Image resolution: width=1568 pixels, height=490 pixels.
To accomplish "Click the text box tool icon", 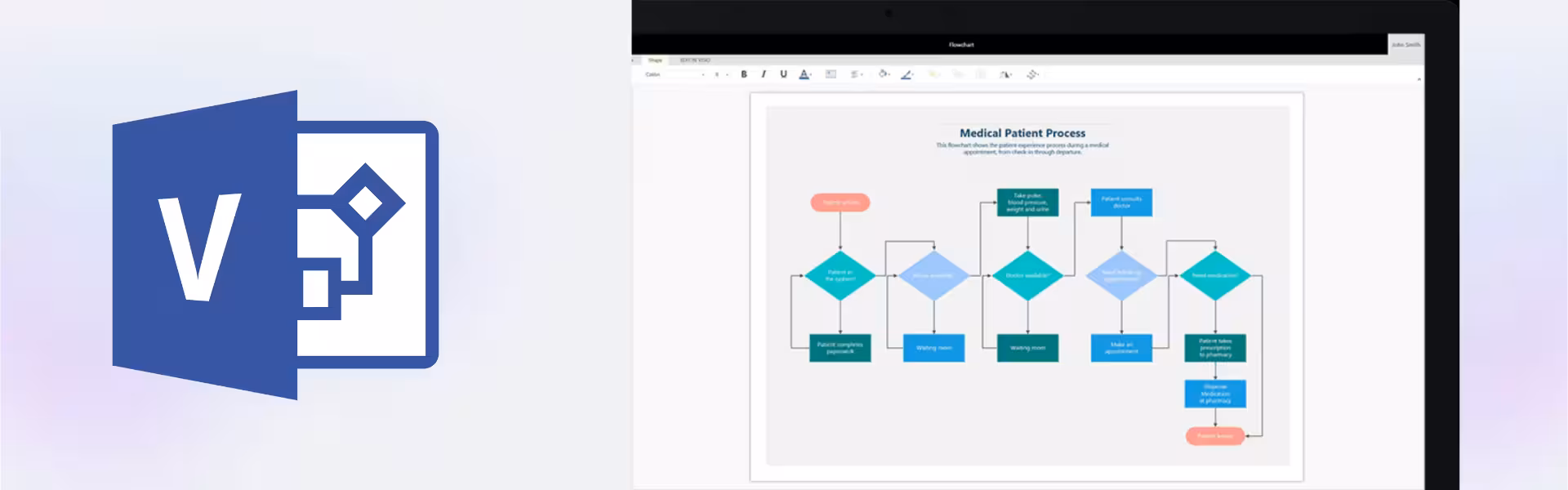I will tap(831, 74).
